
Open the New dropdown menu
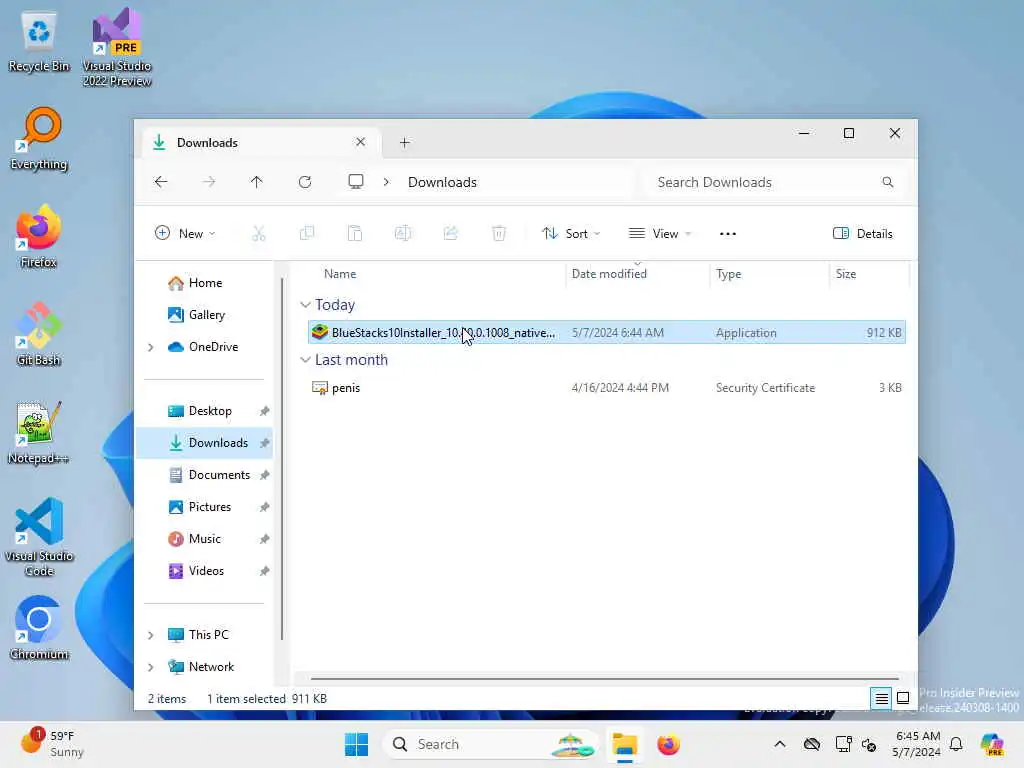coord(185,233)
